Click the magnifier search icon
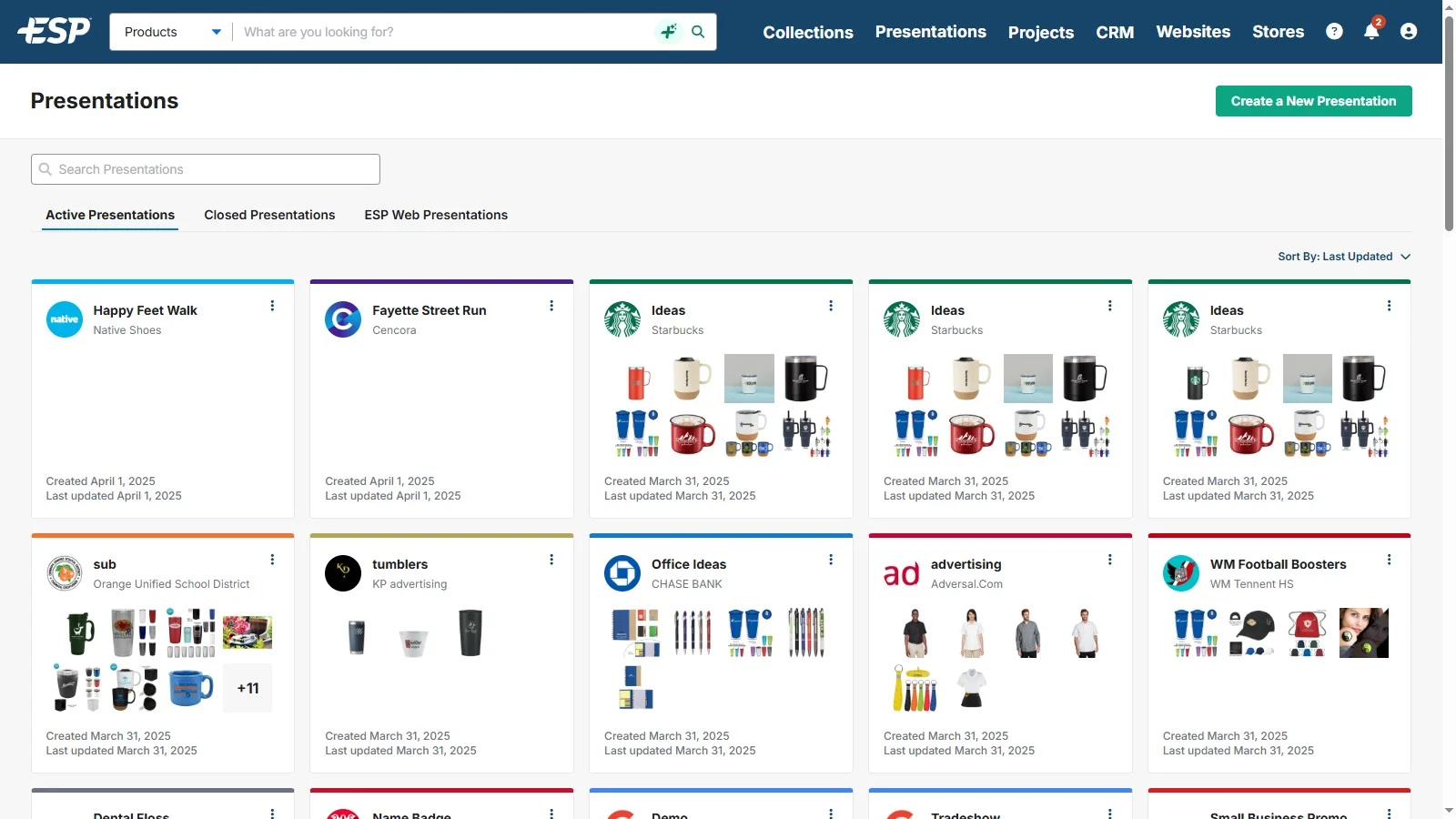1456x819 pixels. pos(698,32)
